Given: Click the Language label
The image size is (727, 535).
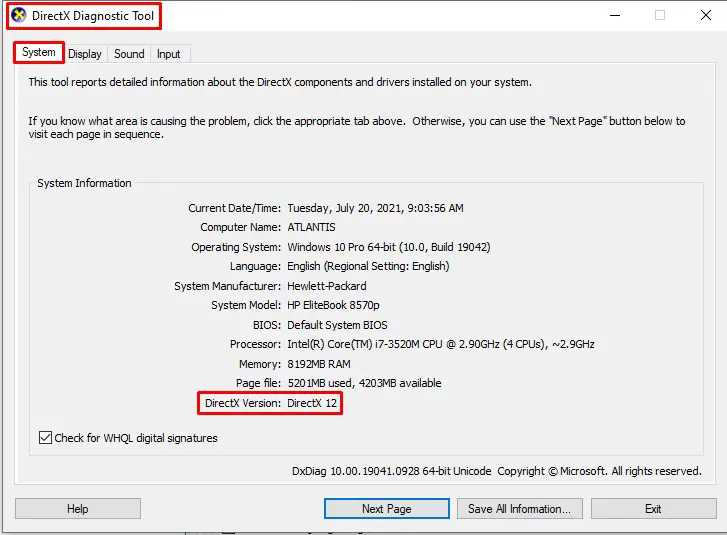Looking at the screenshot, I should [255, 266].
